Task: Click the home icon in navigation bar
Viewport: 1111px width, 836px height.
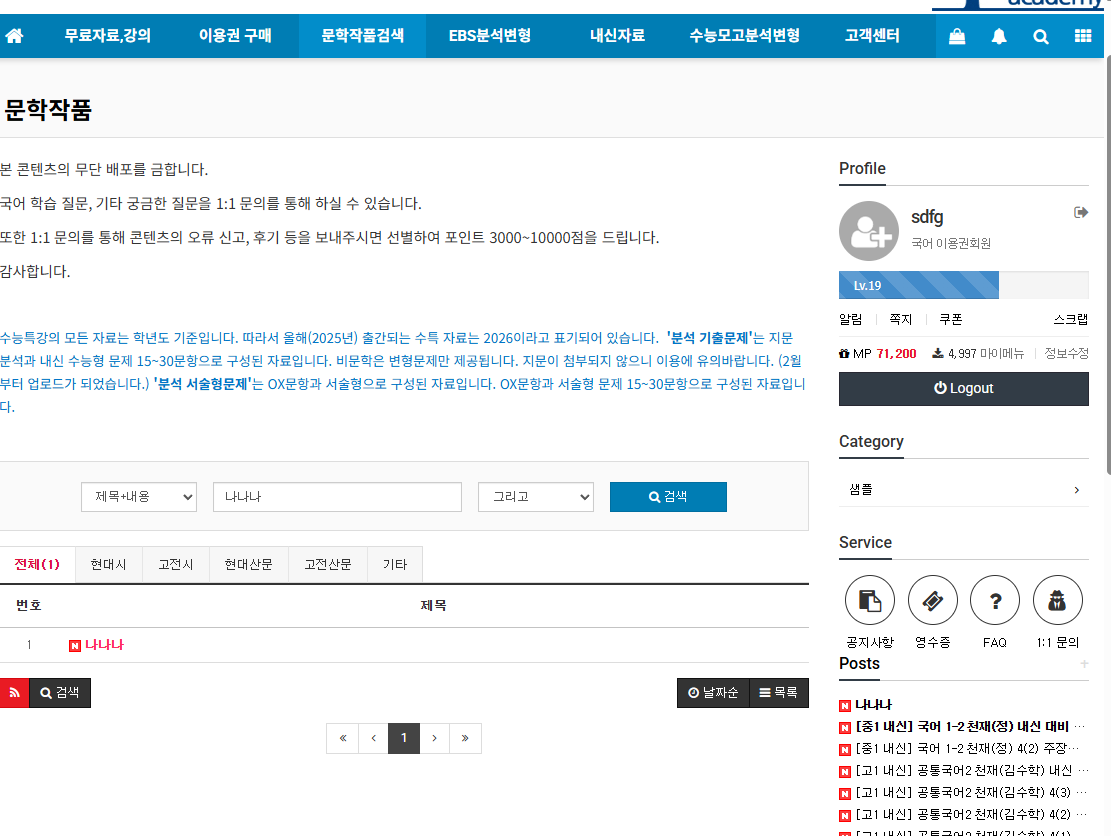Action: pyautogui.click(x=14, y=36)
